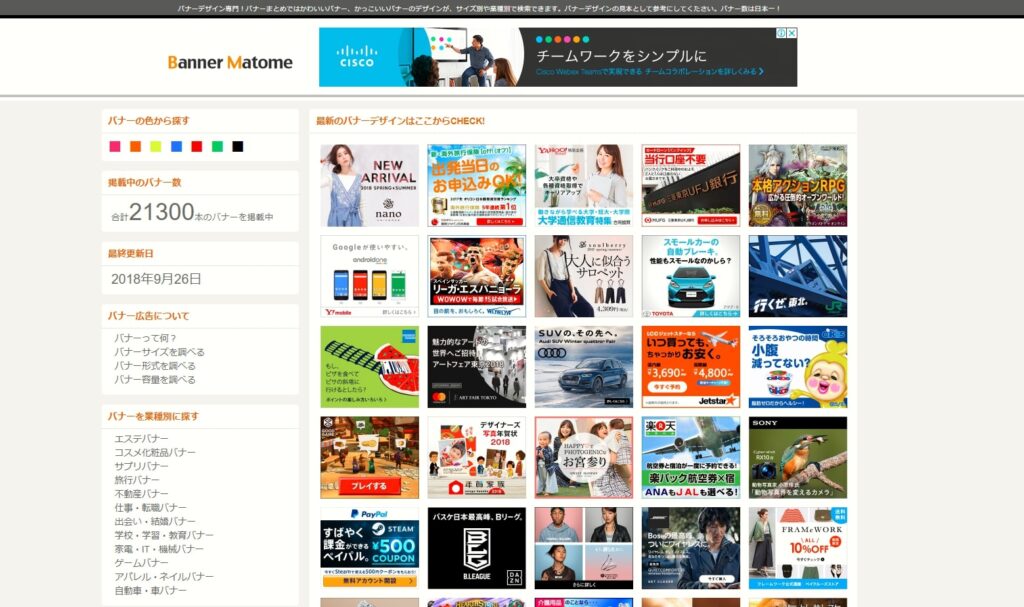Open the リーガ・エスパニョーラ WOWOW banner
Screen dimensions: 1024x607
point(477,276)
